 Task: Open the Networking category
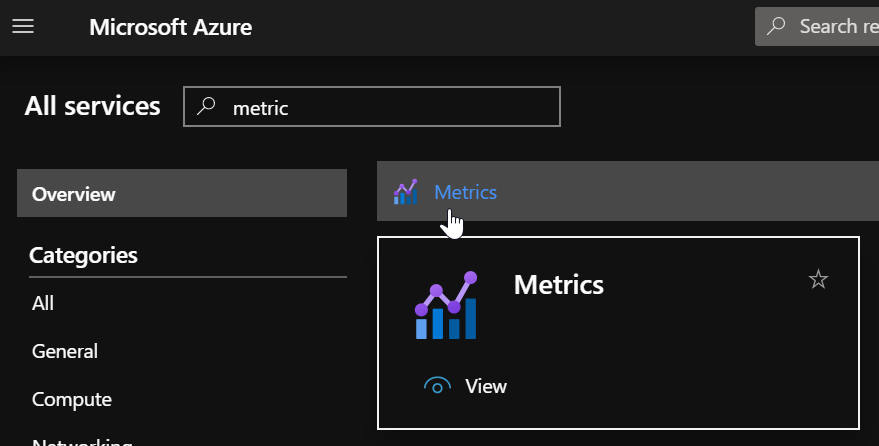[x=82, y=440]
